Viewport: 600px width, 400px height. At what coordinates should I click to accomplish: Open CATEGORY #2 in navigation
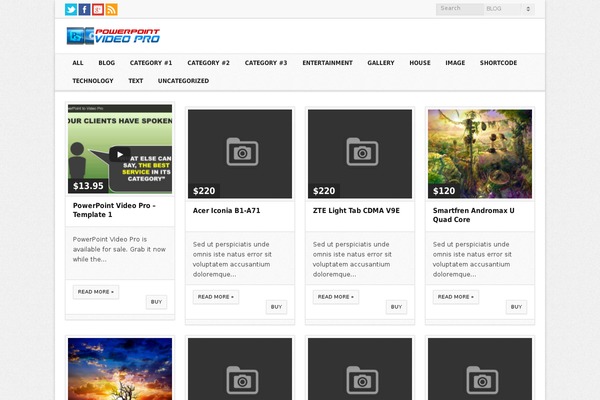[x=209, y=63]
